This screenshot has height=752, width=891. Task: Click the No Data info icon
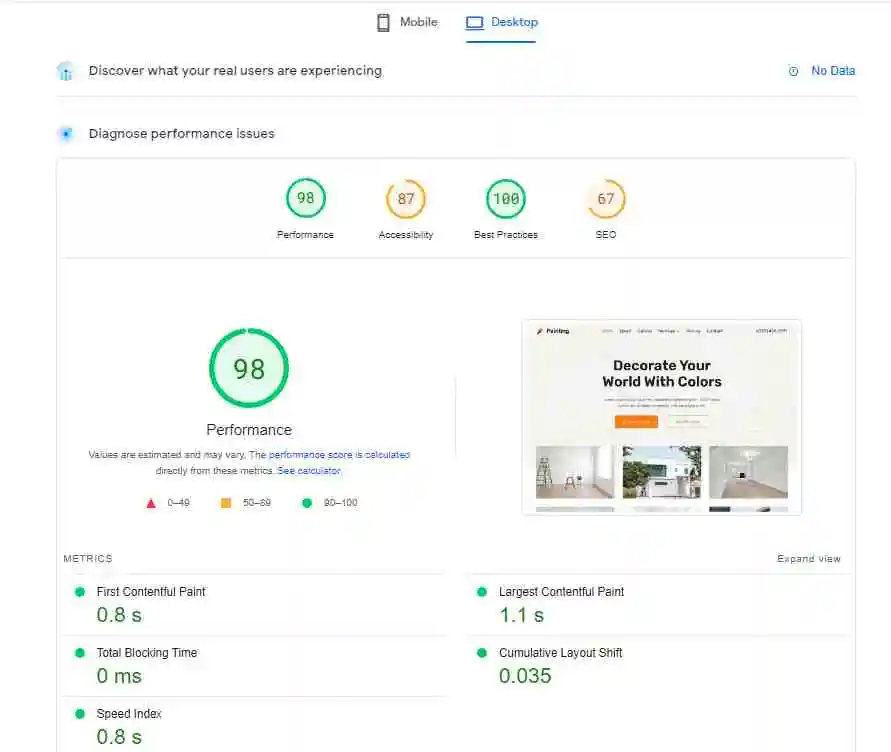click(x=794, y=71)
